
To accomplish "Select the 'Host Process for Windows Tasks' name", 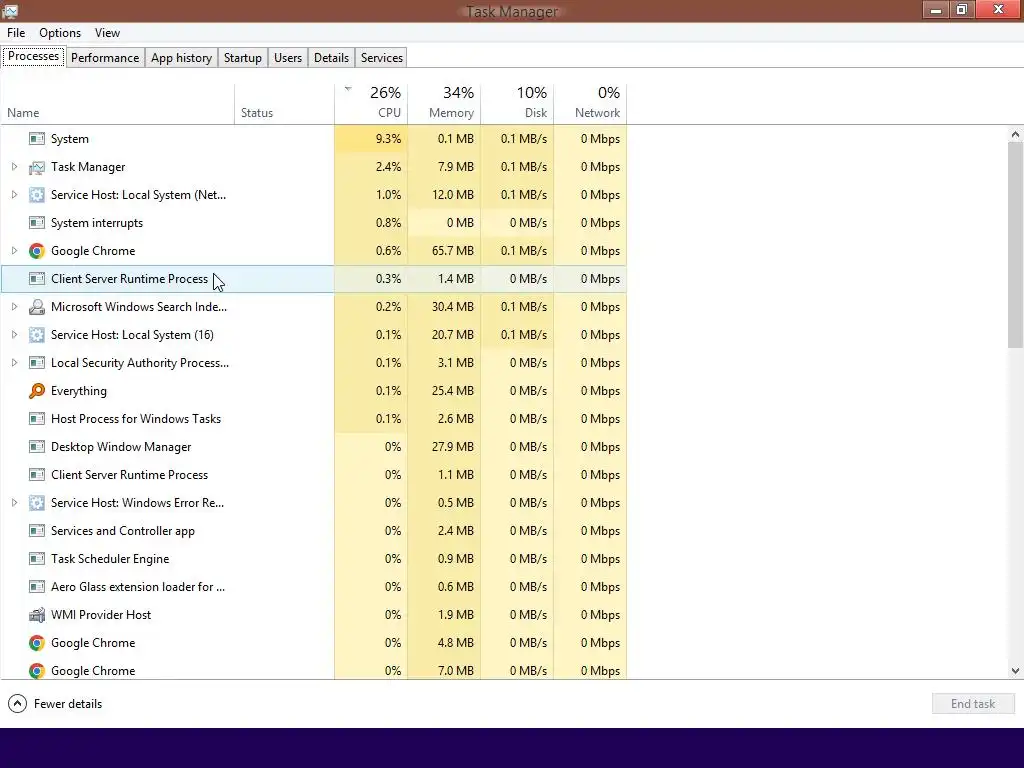I will tap(136, 419).
